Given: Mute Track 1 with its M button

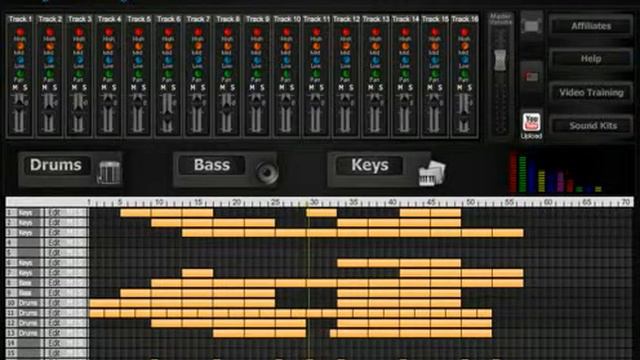Looking at the screenshot, I should tap(15, 88).
